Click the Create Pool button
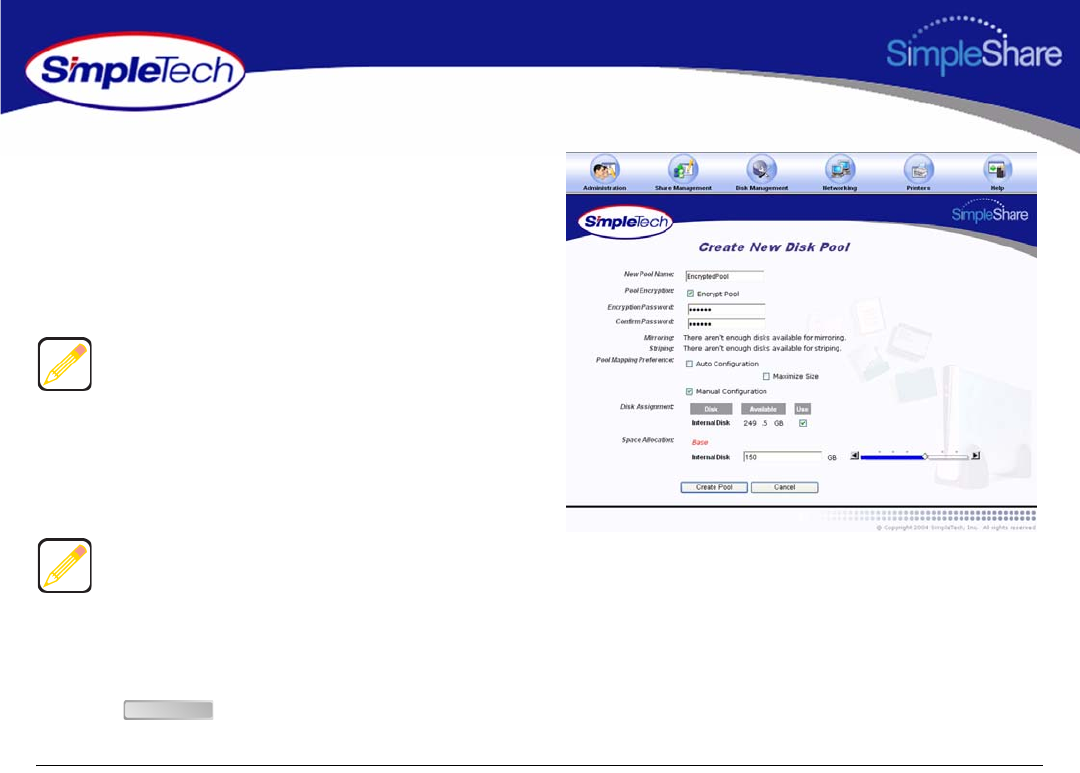The width and height of the screenshot is (1080, 773). click(714, 487)
